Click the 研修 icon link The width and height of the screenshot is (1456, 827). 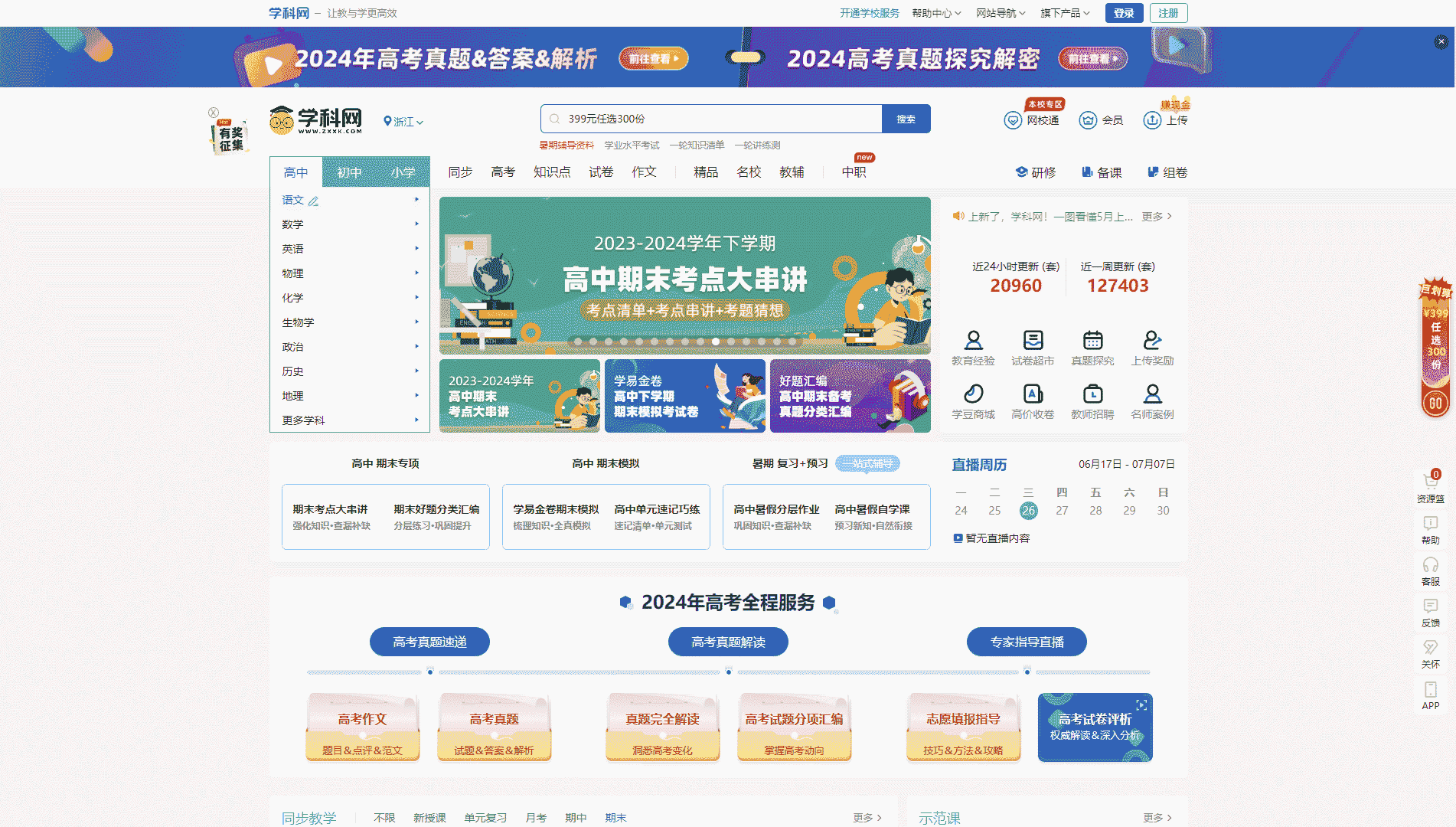1035,172
